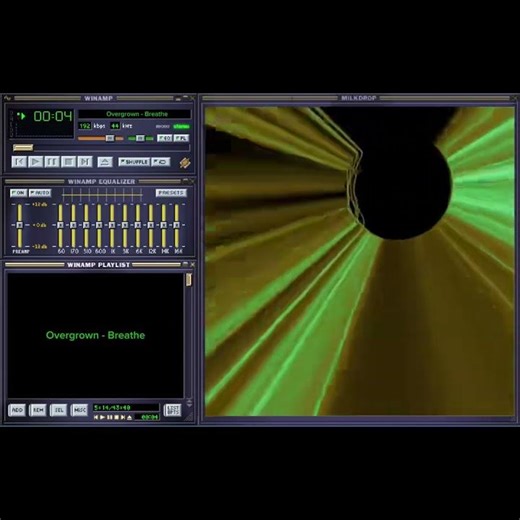Click the PREAMP slider handle
This screenshot has height=520, width=520.
pos(20,225)
